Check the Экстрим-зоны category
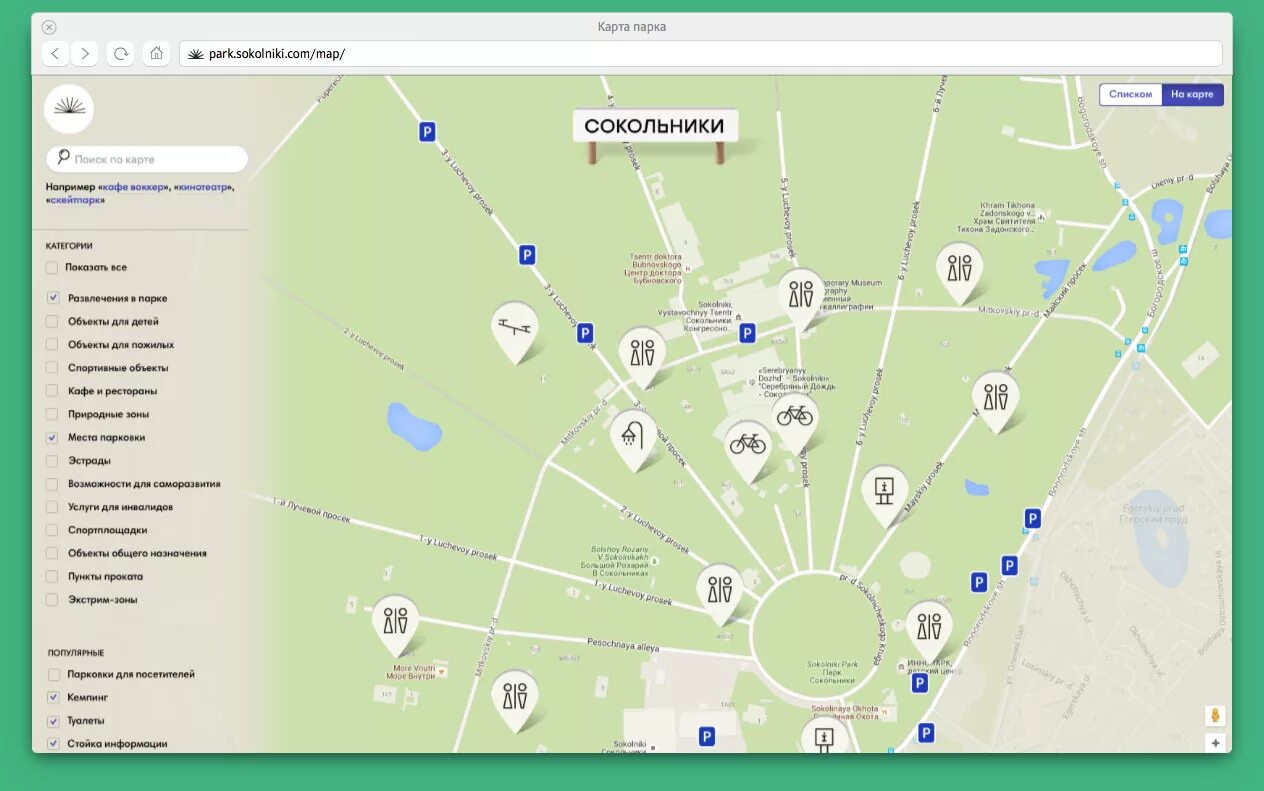Image resolution: width=1264 pixels, height=791 pixels. (51, 600)
